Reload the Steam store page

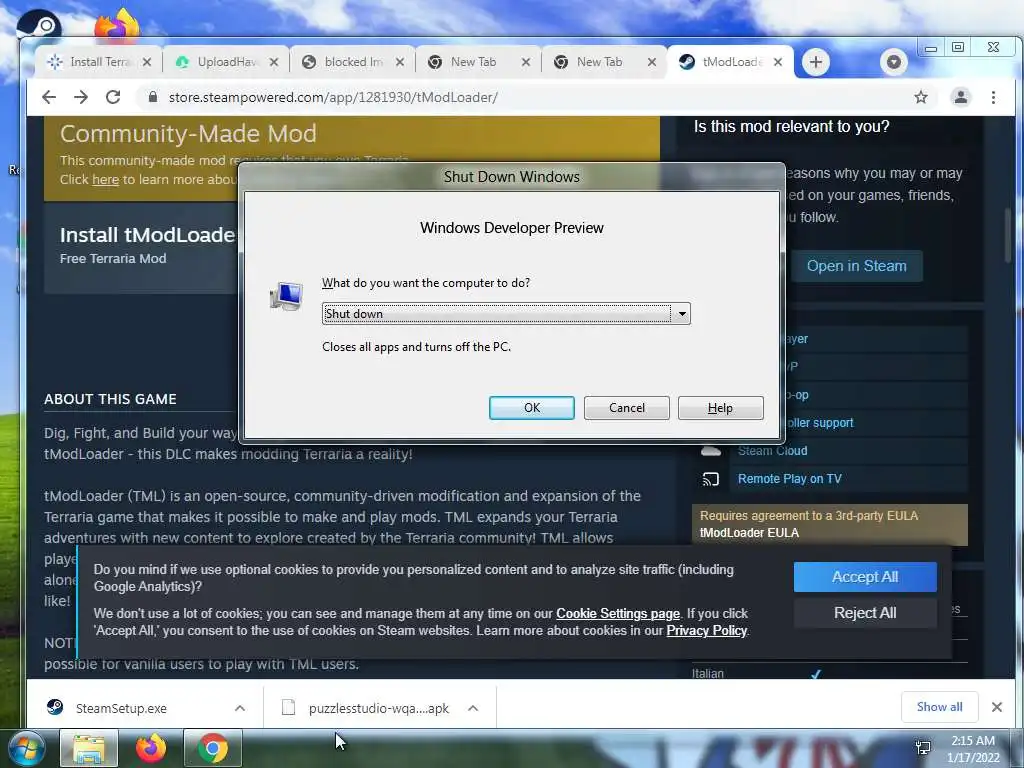point(113,97)
